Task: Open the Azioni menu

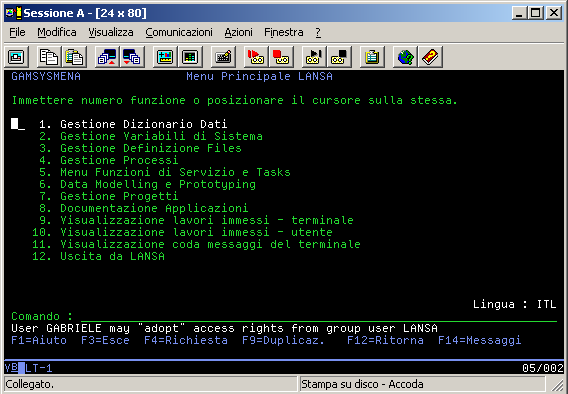Action: [x=238, y=32]
